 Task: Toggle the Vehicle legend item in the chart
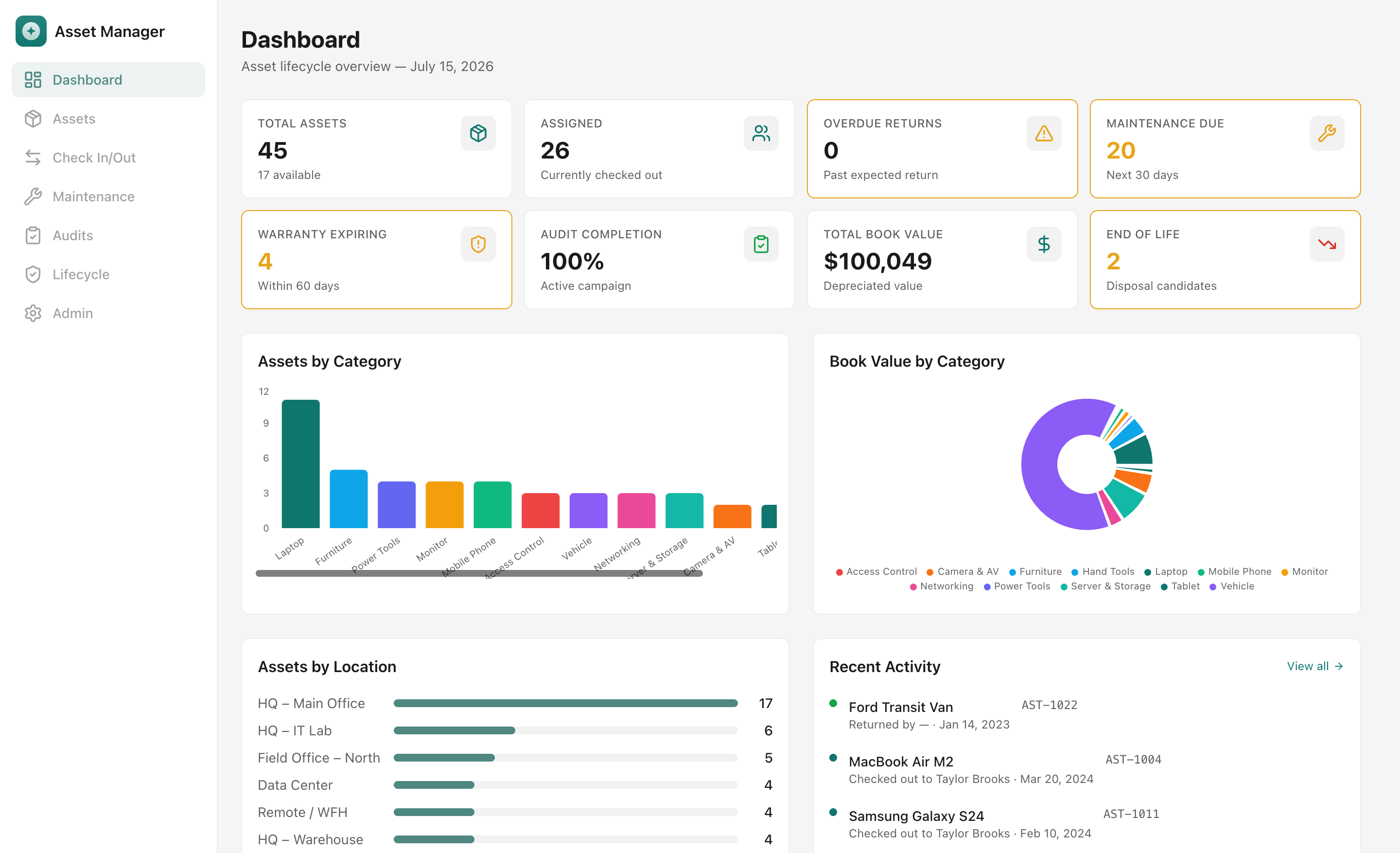click(x=1232, y=586)
